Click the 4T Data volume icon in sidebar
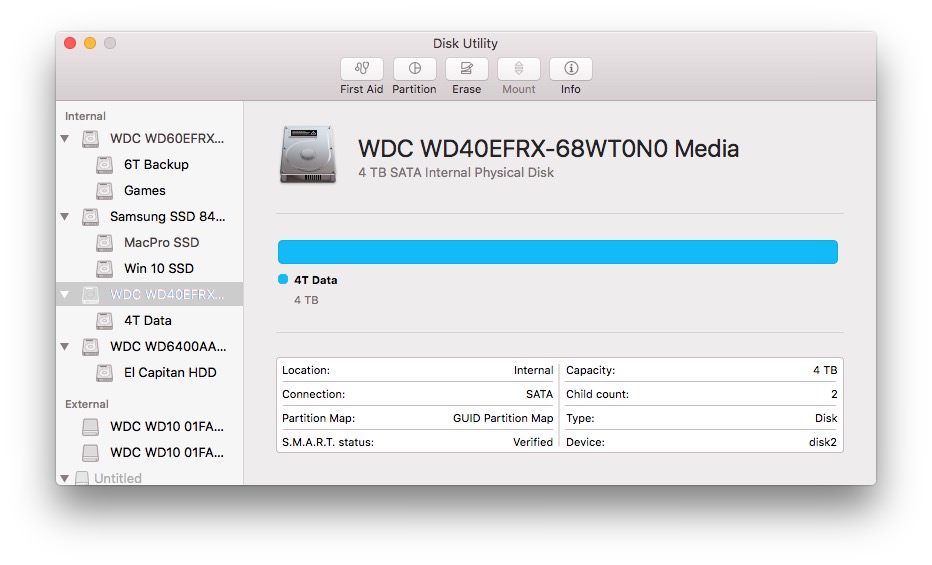The image size is (932, 565). pyautogui.click(x=105, y=321)
